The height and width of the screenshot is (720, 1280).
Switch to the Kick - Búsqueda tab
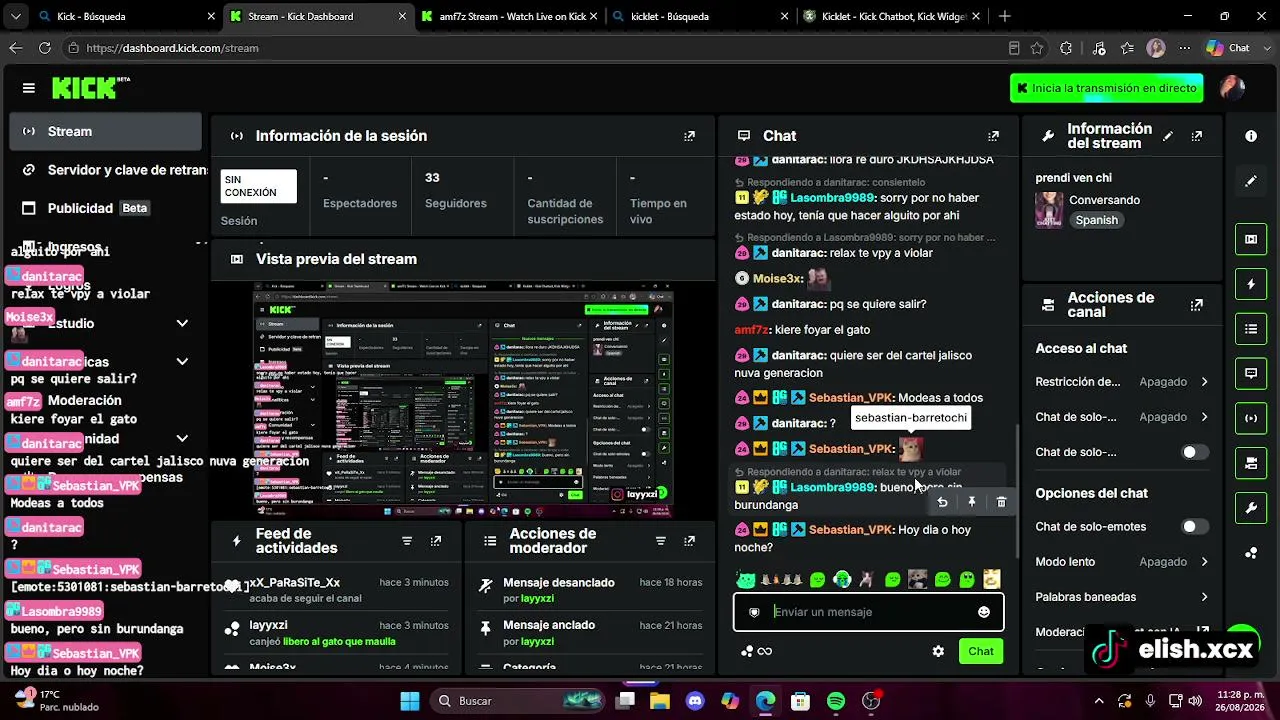(x=127, y=16)
